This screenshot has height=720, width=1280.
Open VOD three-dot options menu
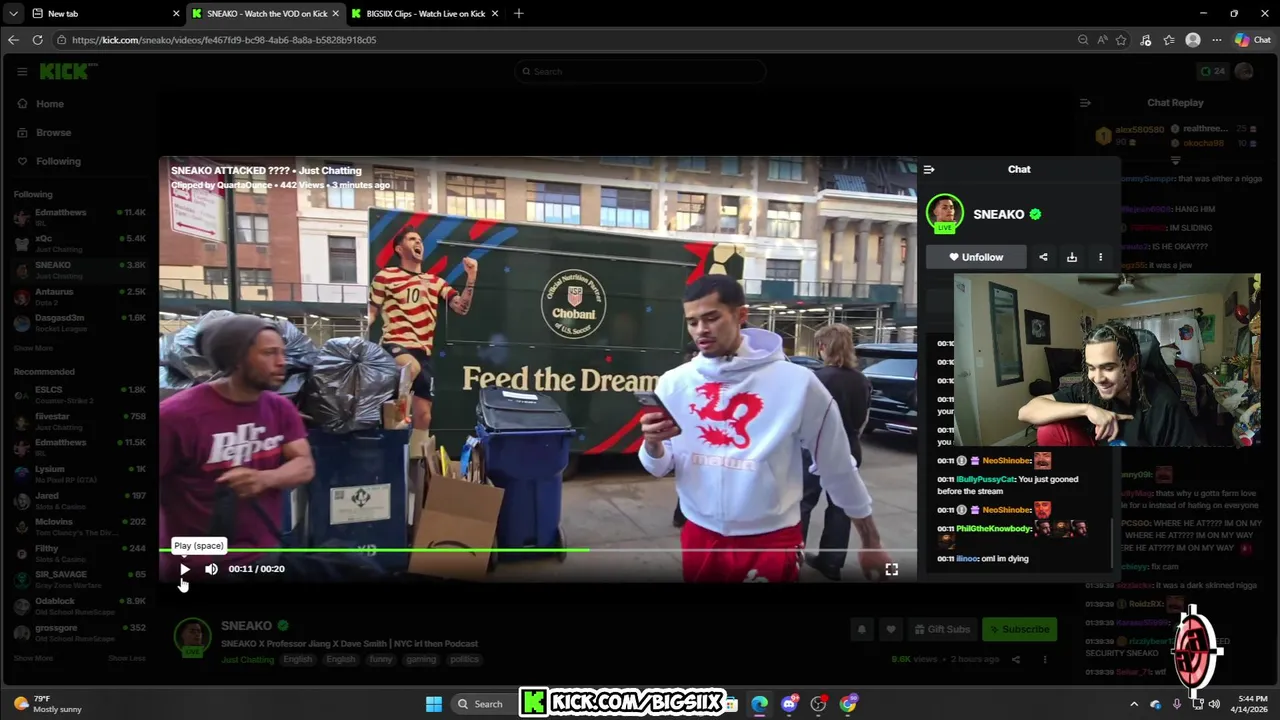coord(1045,660)
